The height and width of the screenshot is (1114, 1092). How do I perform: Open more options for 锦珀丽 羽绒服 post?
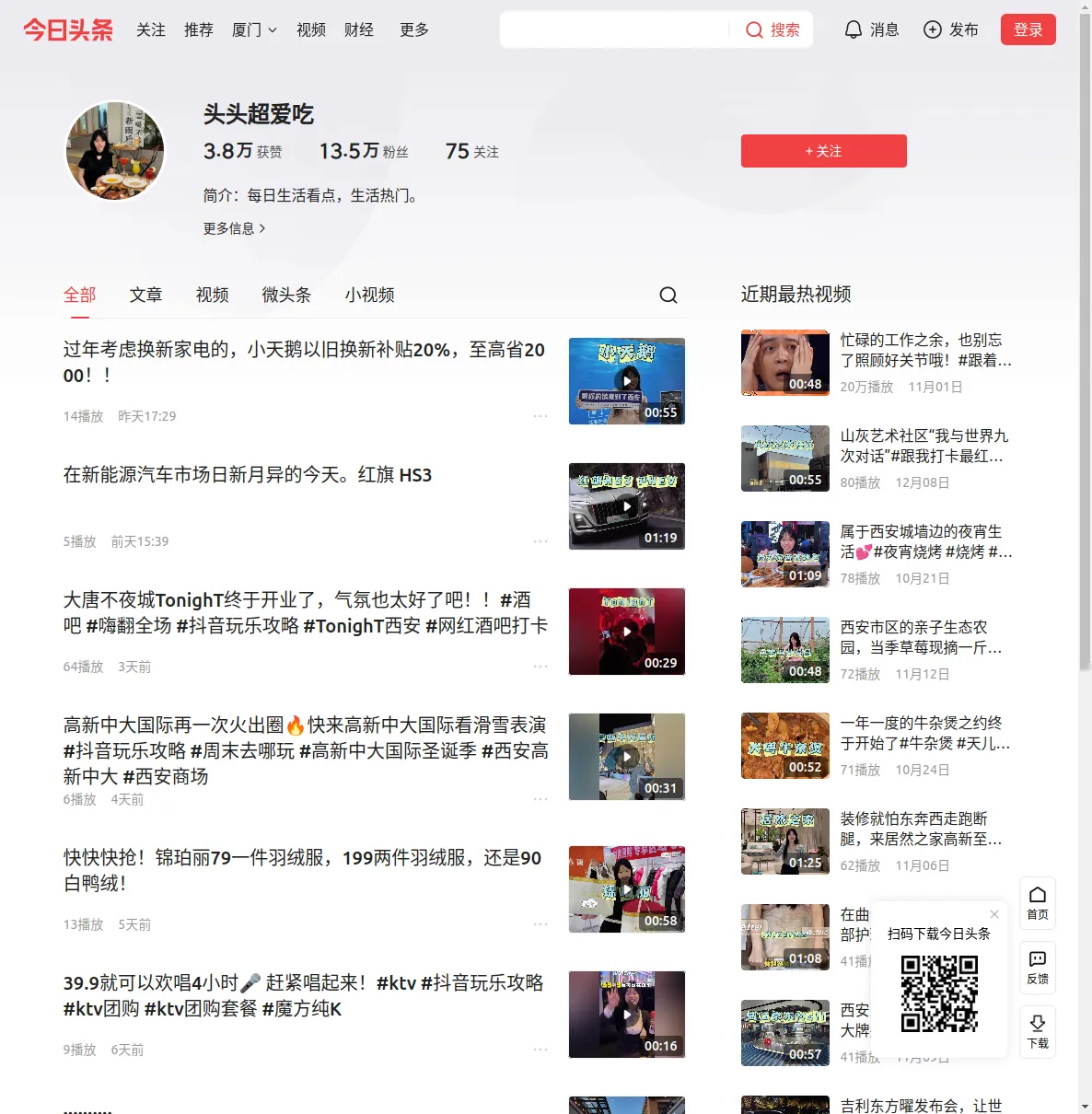point(540,924)
